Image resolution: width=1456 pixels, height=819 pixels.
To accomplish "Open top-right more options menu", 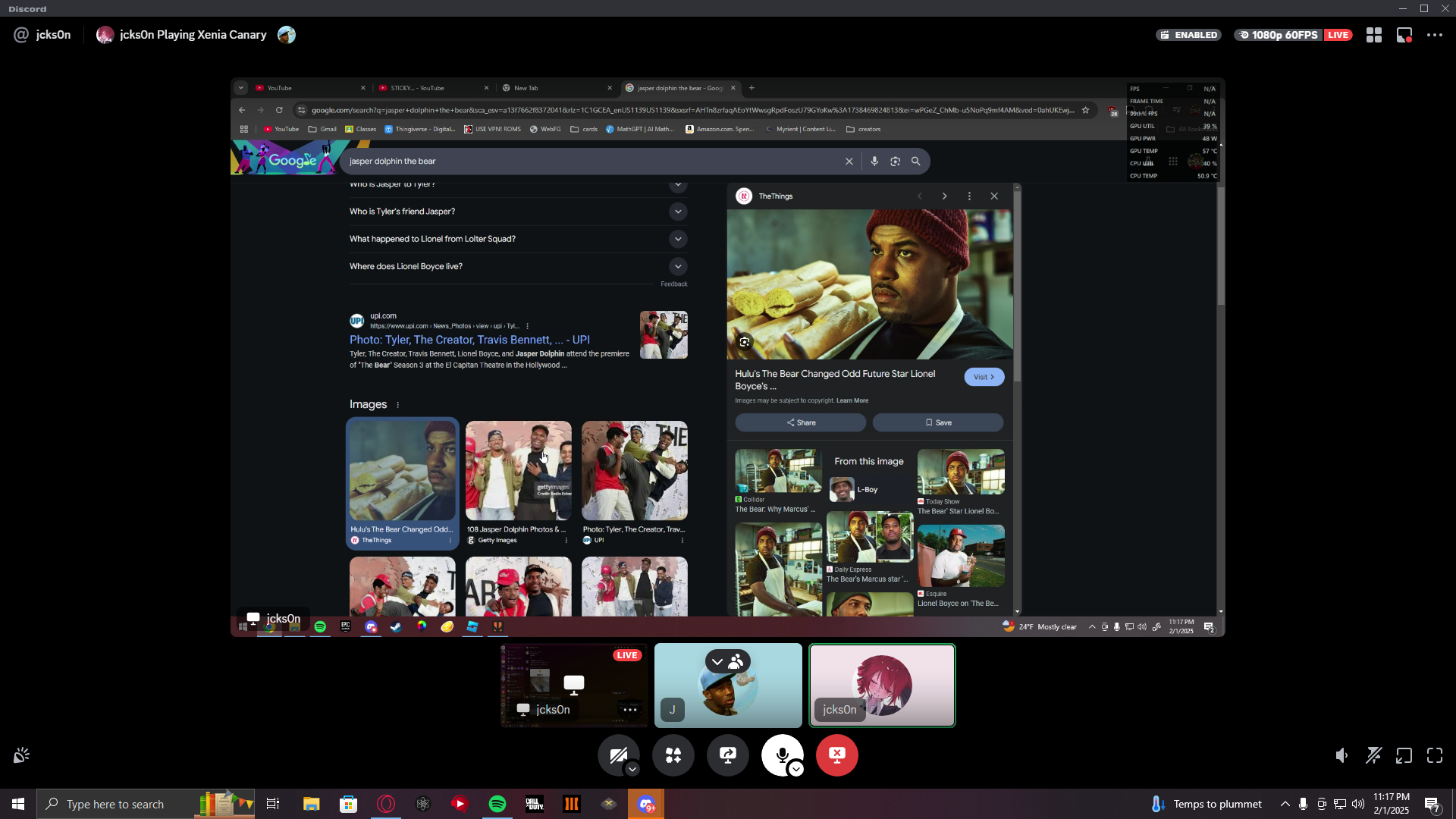I will click(1434, 35).
